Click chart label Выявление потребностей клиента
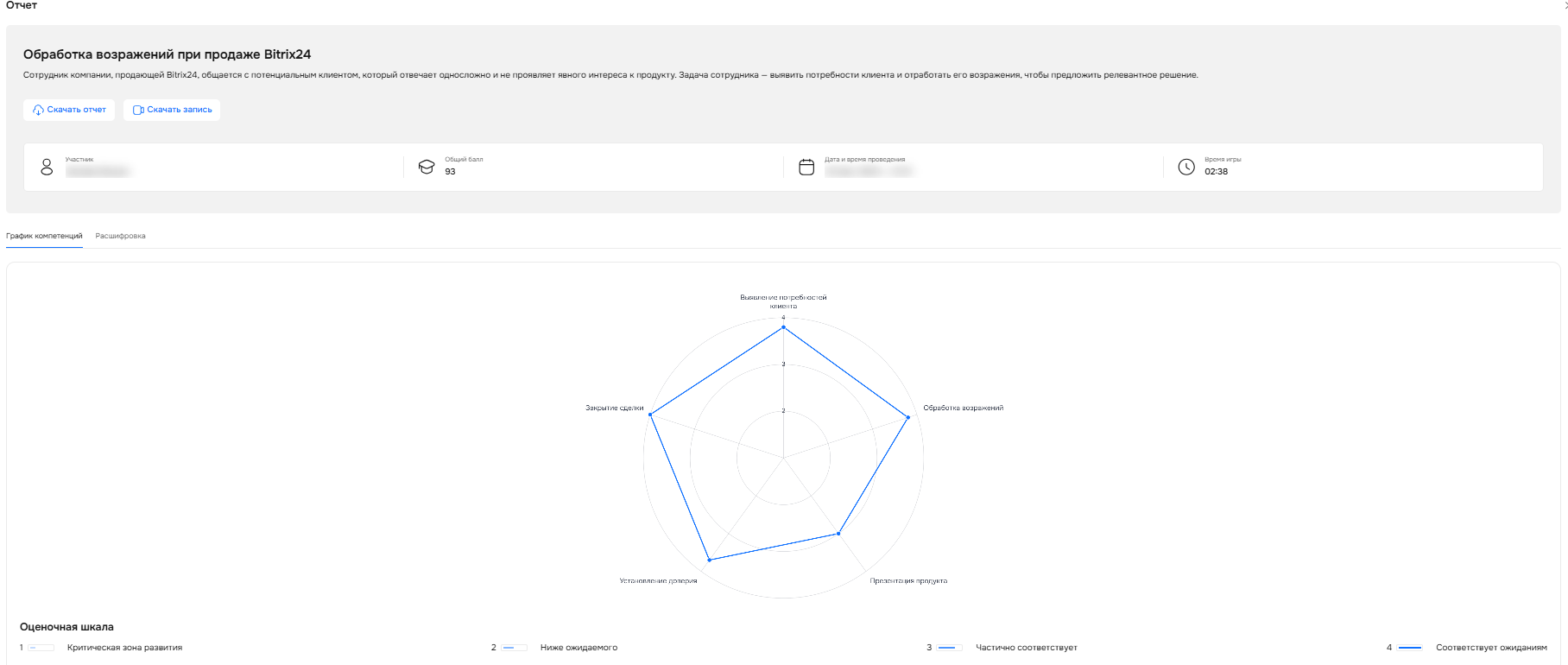 [783, 301]
